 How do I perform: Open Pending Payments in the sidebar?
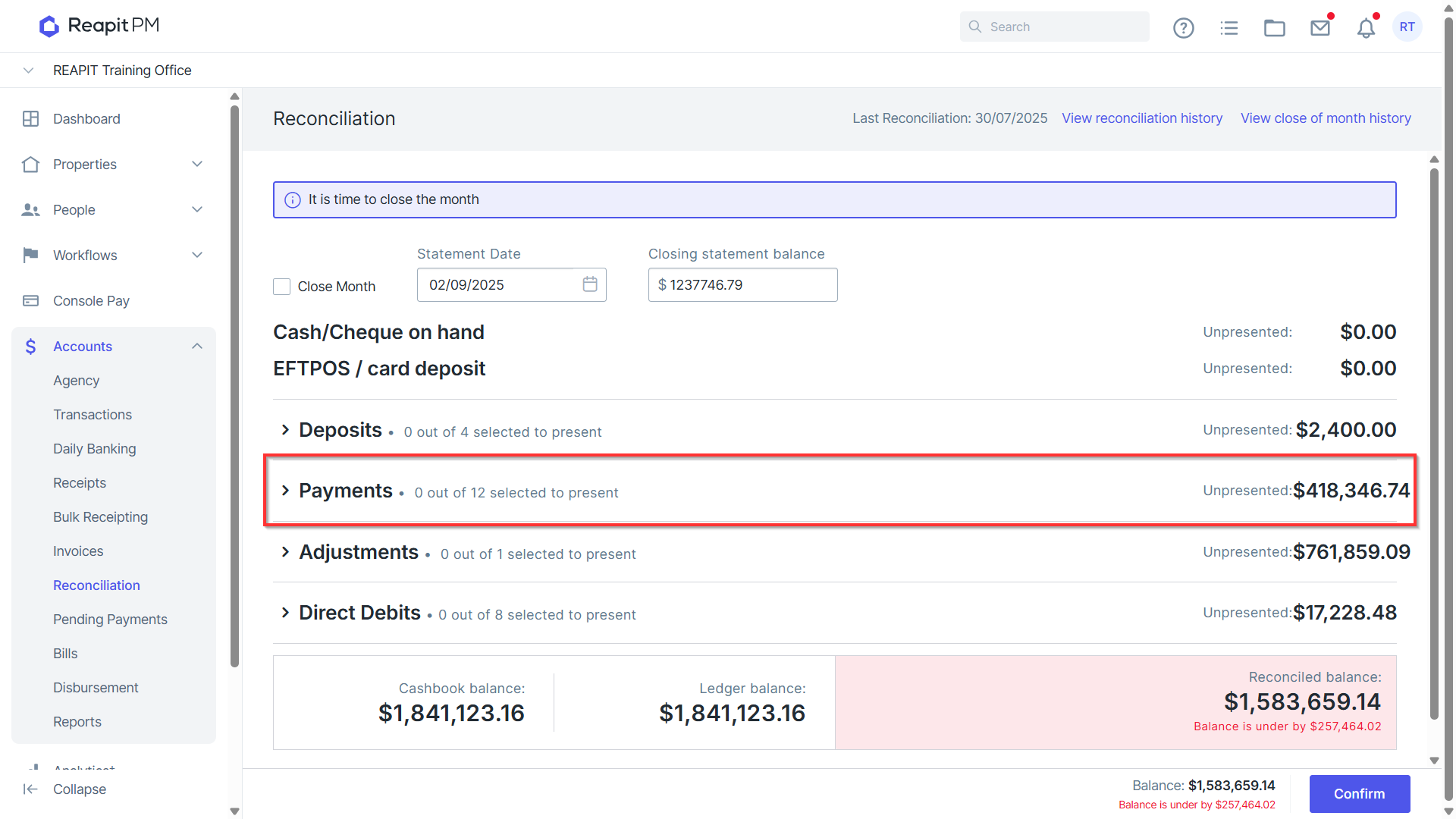point(110,620)
